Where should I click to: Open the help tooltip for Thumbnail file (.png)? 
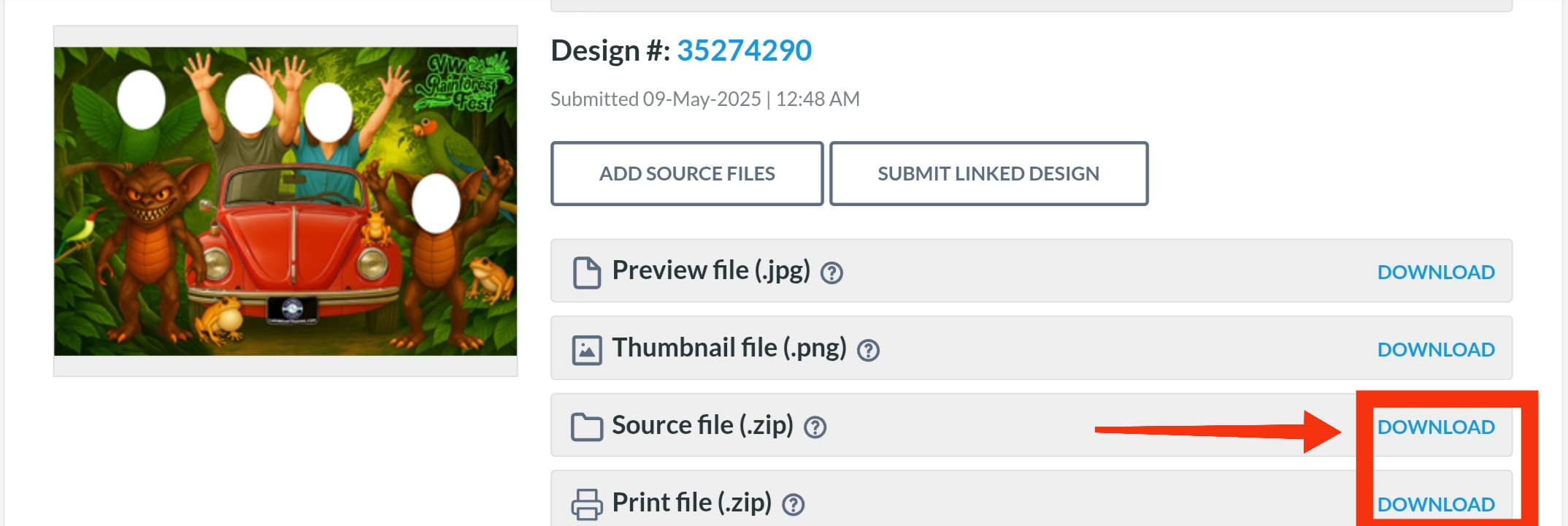coord(868,351)
